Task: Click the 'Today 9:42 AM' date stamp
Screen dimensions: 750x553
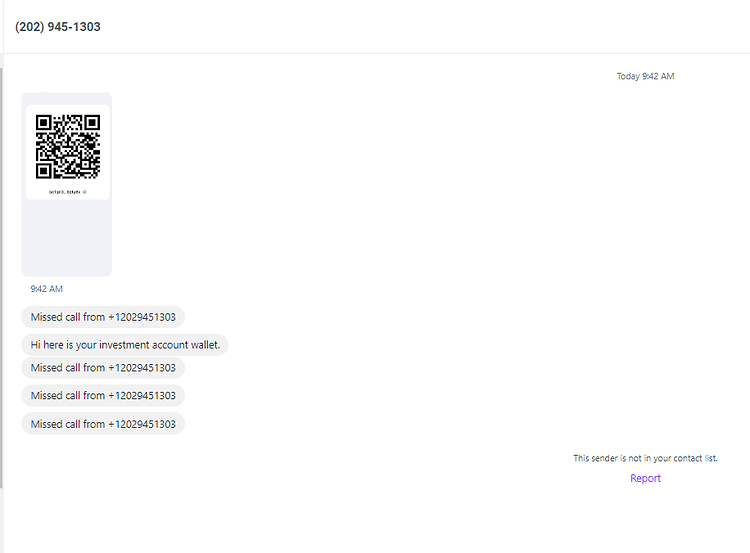Action: pyautogui.click(x=645, y=76)
